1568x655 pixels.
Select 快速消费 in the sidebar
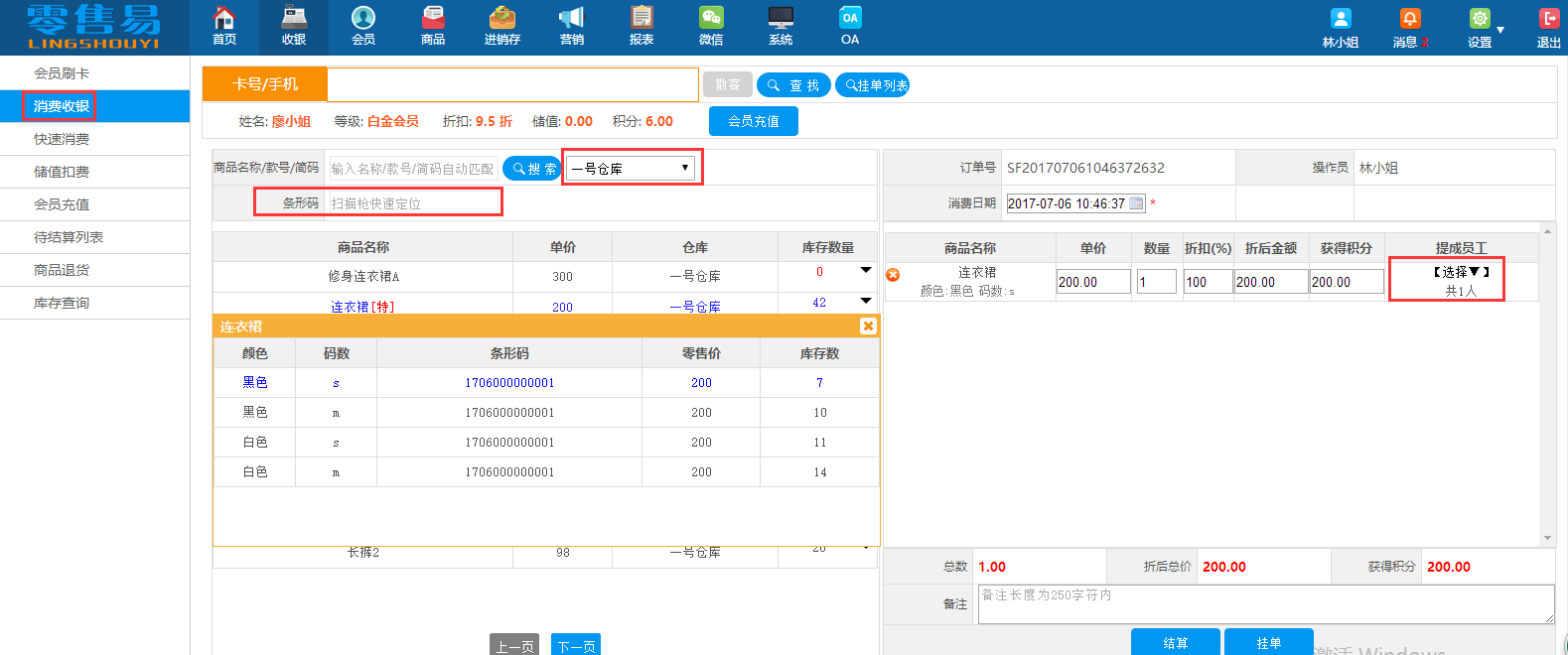pos(62,139)
